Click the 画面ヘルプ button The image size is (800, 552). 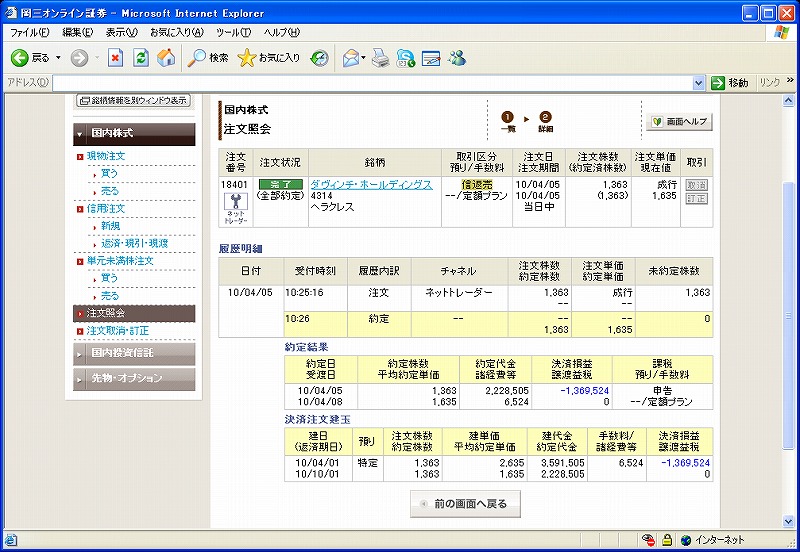[x=680, y=121]
